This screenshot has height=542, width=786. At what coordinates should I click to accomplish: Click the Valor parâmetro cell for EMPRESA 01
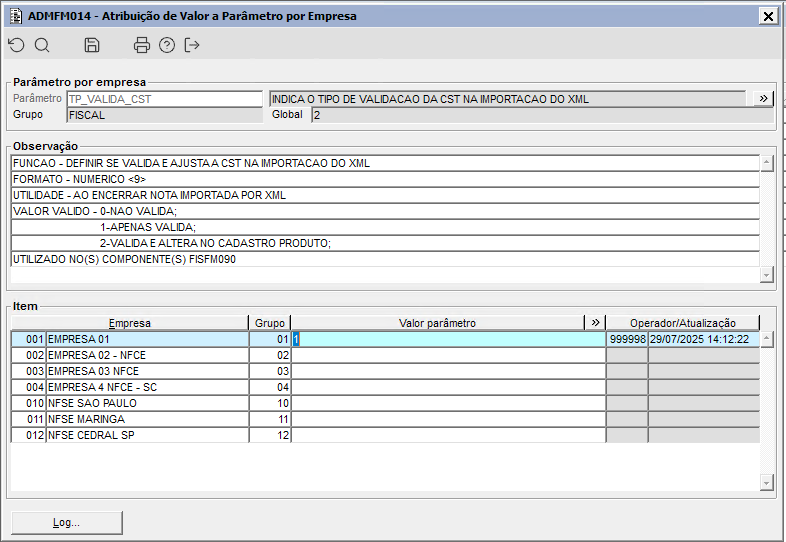point(449,339)
